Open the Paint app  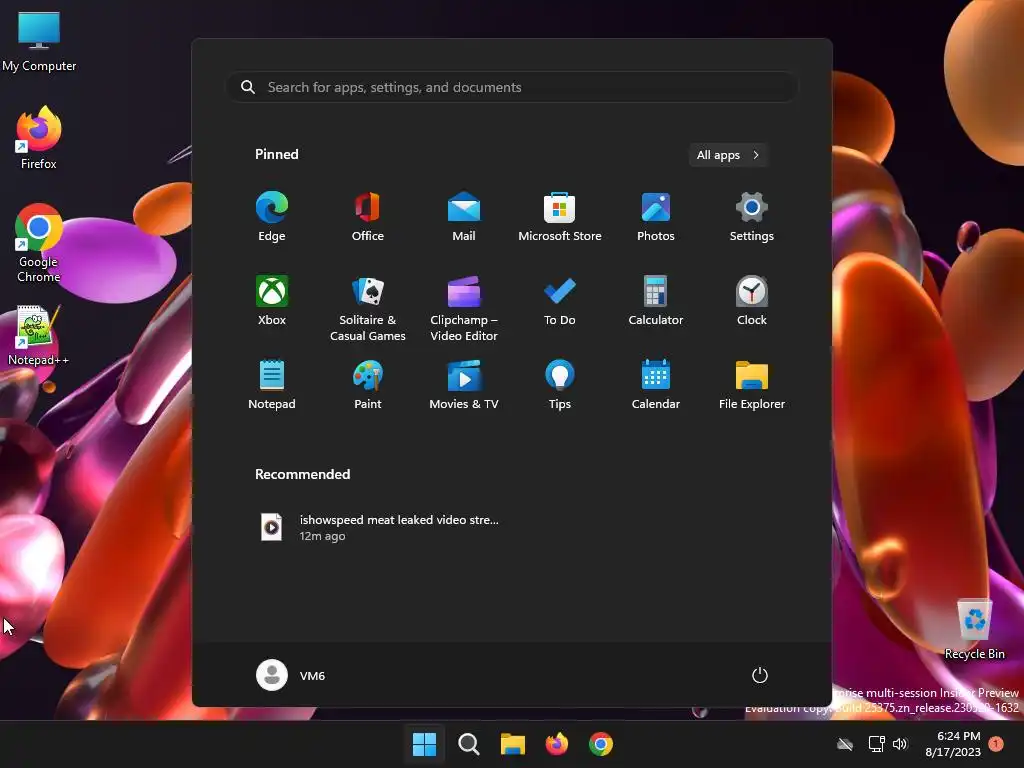click(368, 385)
